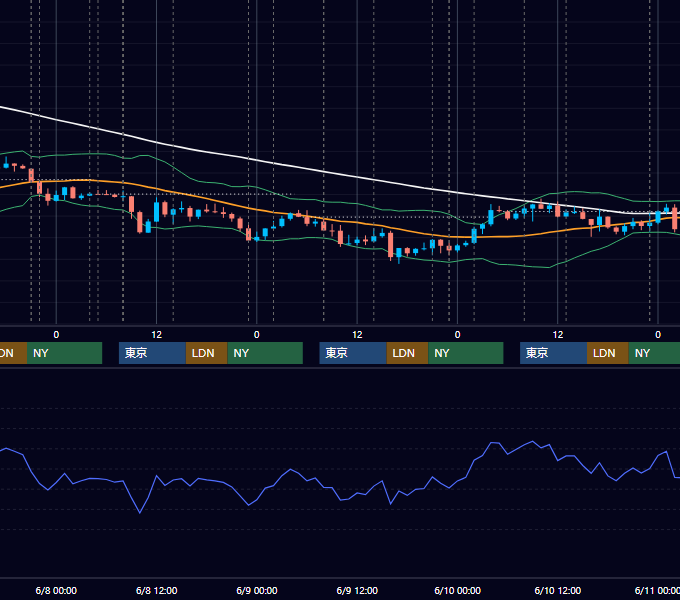
Task: Click the LDN session block on 6/10
Action: 608,353
